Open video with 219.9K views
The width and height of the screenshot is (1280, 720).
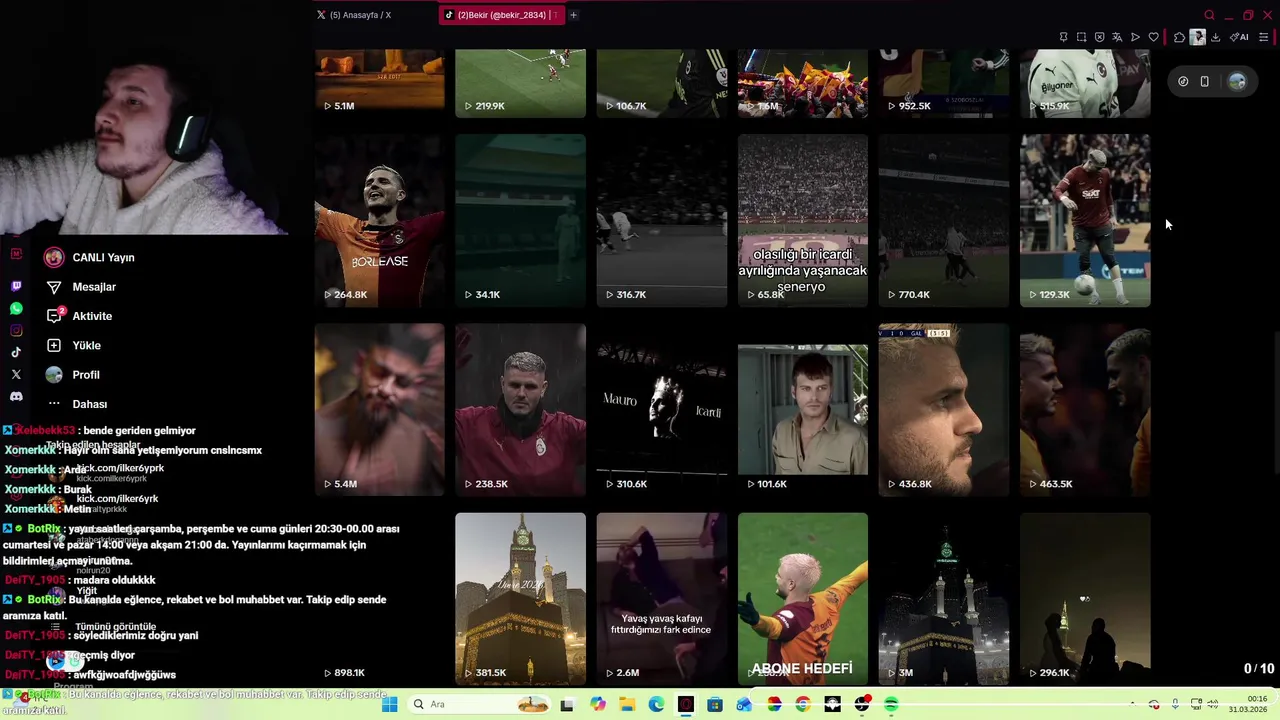(520, 83)
